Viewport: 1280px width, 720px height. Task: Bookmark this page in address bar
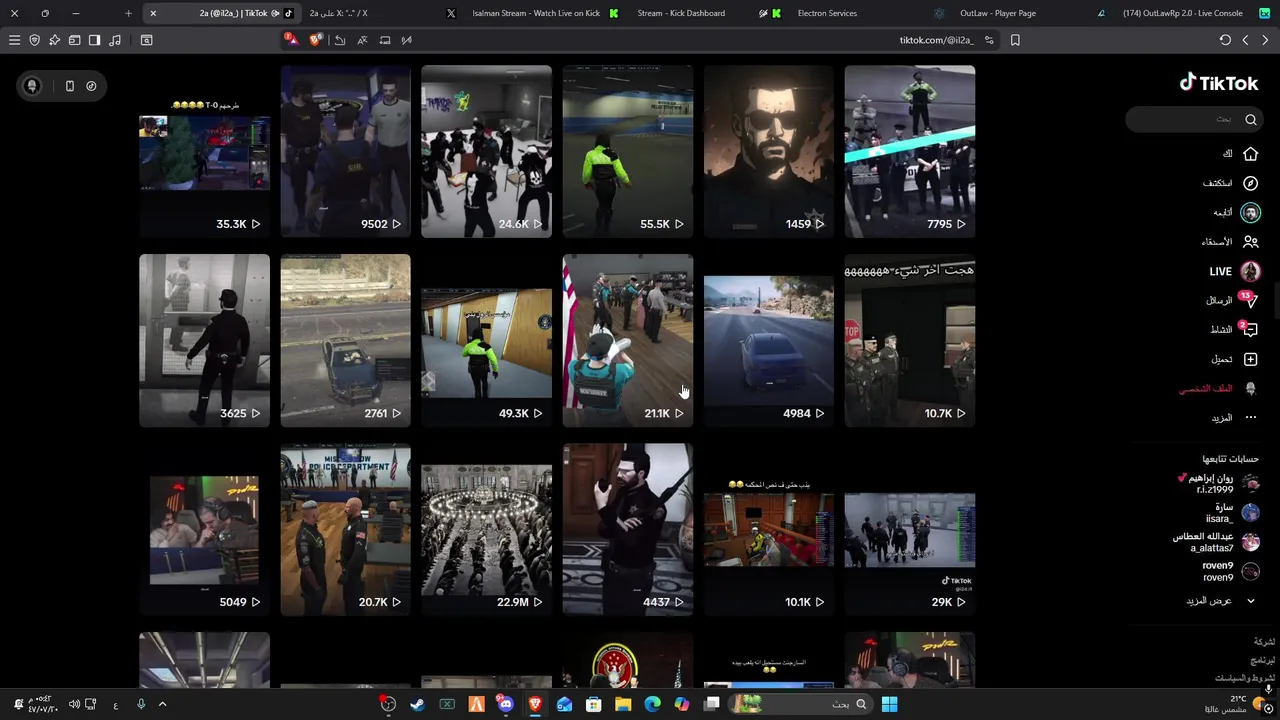click(x=1015, y=40)
